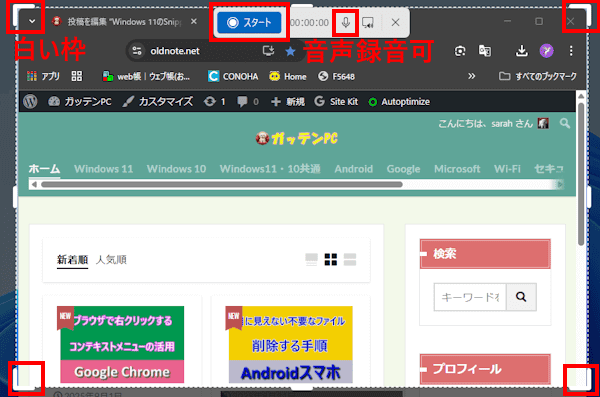Viewport: 600px width, 397px height.
Task: Click the tab groups grid icon in bookmarks bar
Action: coord(77,76)
